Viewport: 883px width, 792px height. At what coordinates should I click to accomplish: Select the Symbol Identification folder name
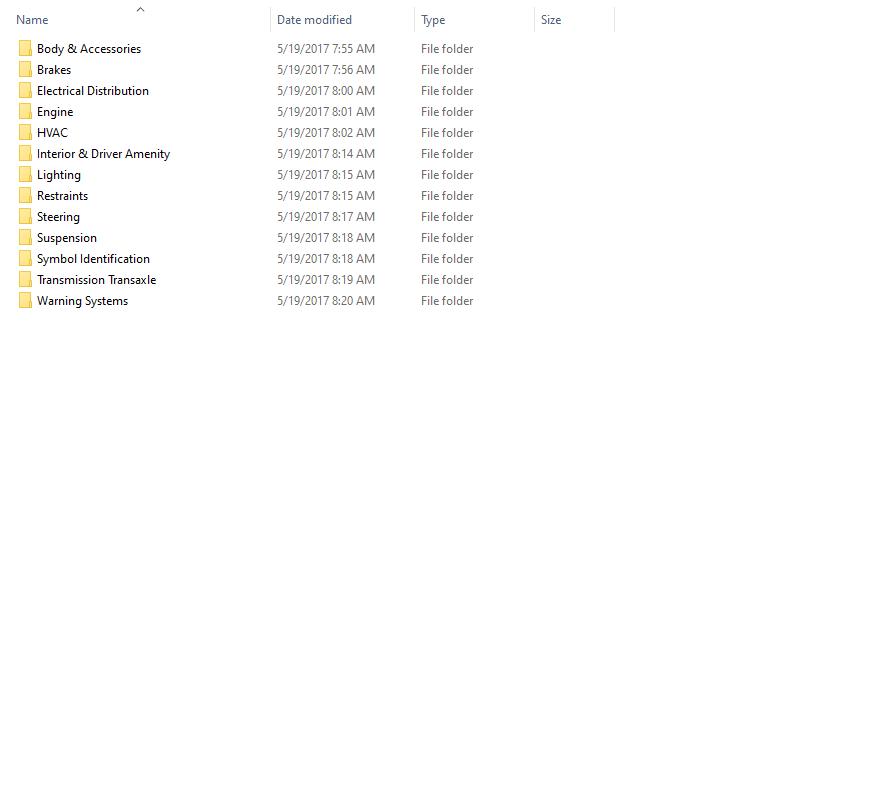[x=93, y=259]
